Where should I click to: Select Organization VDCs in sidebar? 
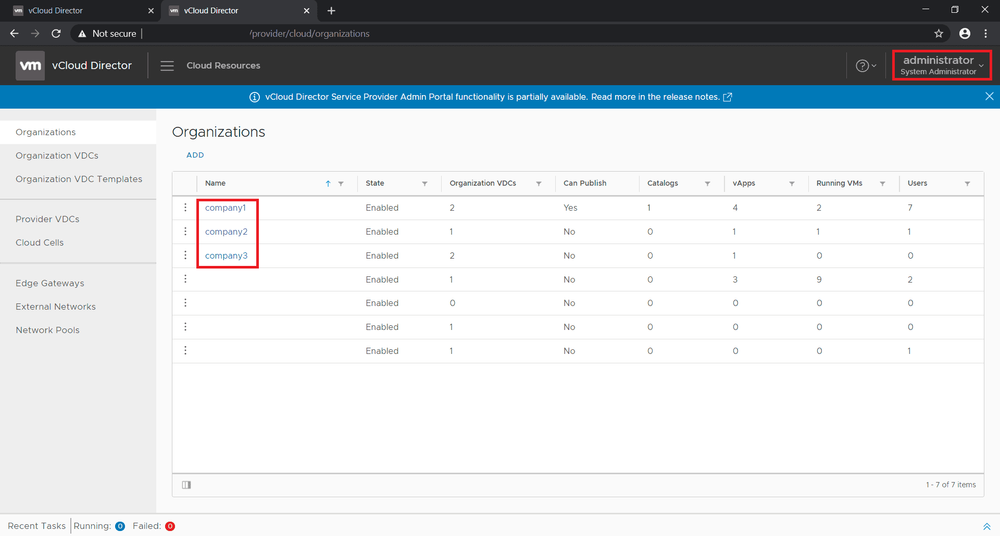(x=57, y=156)
